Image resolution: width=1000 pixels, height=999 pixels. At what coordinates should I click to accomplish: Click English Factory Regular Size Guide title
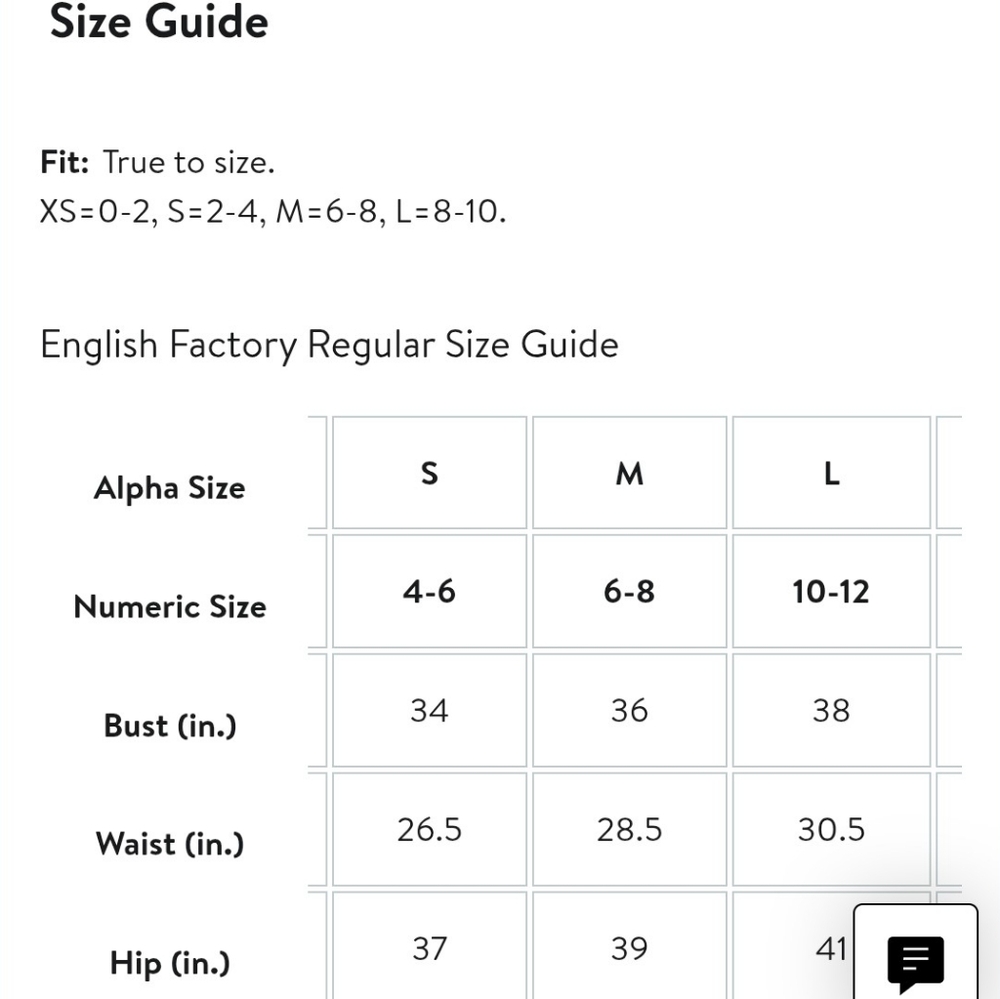point(329,345)
